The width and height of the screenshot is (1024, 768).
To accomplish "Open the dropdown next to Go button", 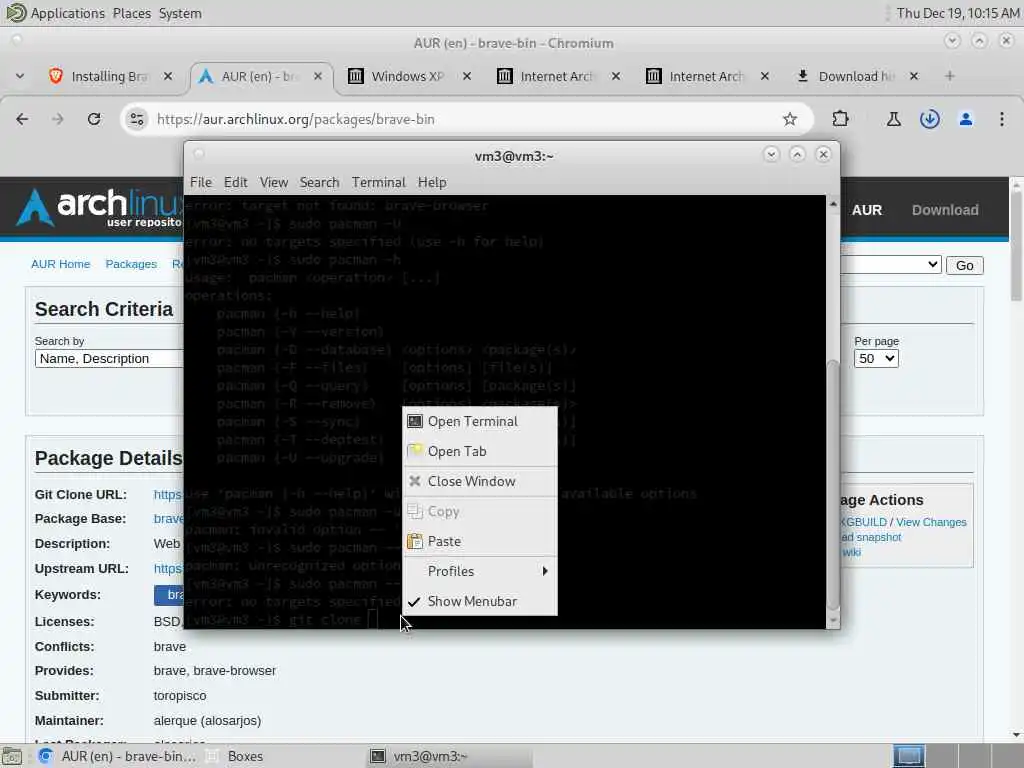I will [x=890, y=264].
